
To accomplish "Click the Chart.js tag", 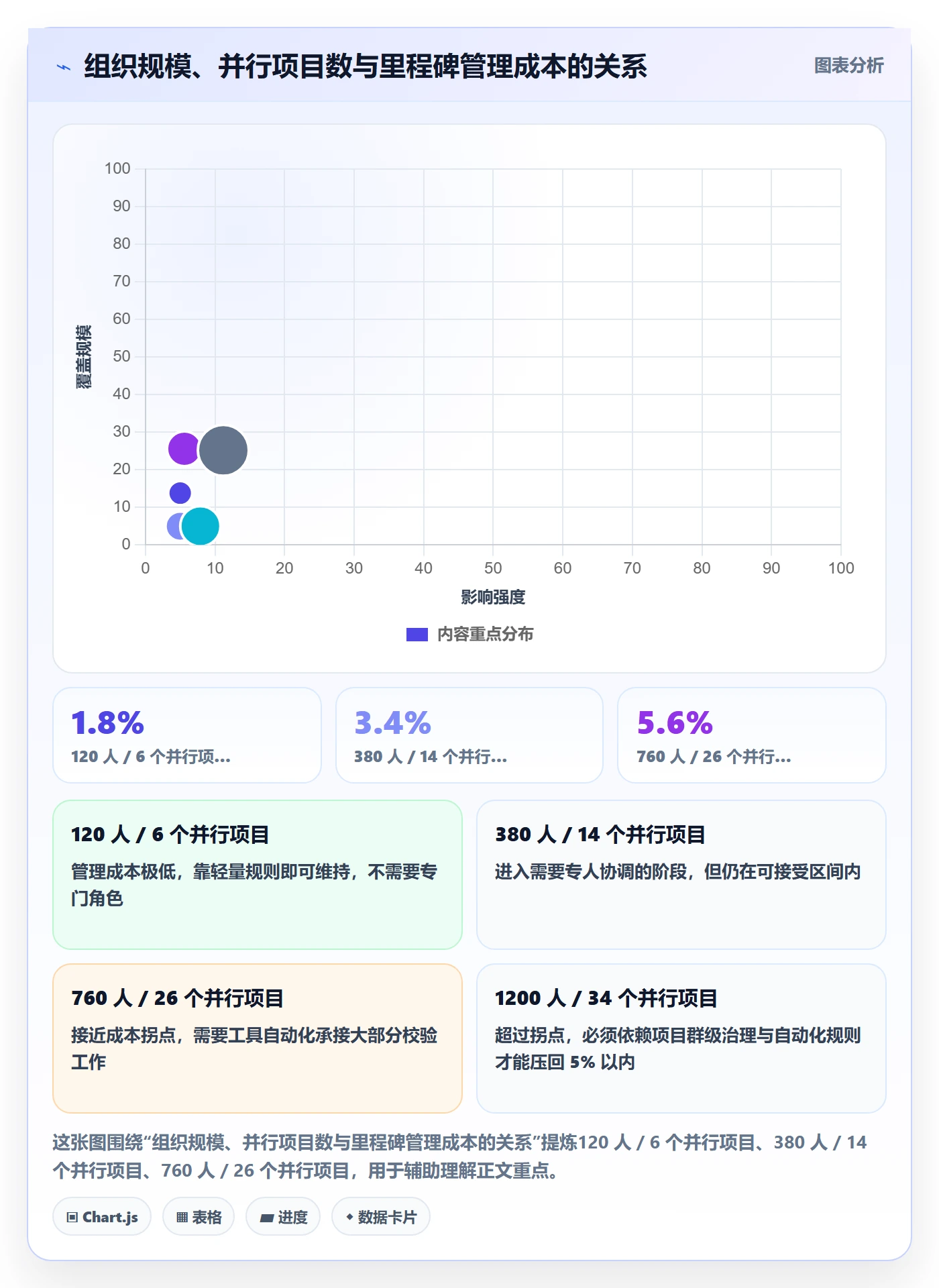I will point(102,1217).
